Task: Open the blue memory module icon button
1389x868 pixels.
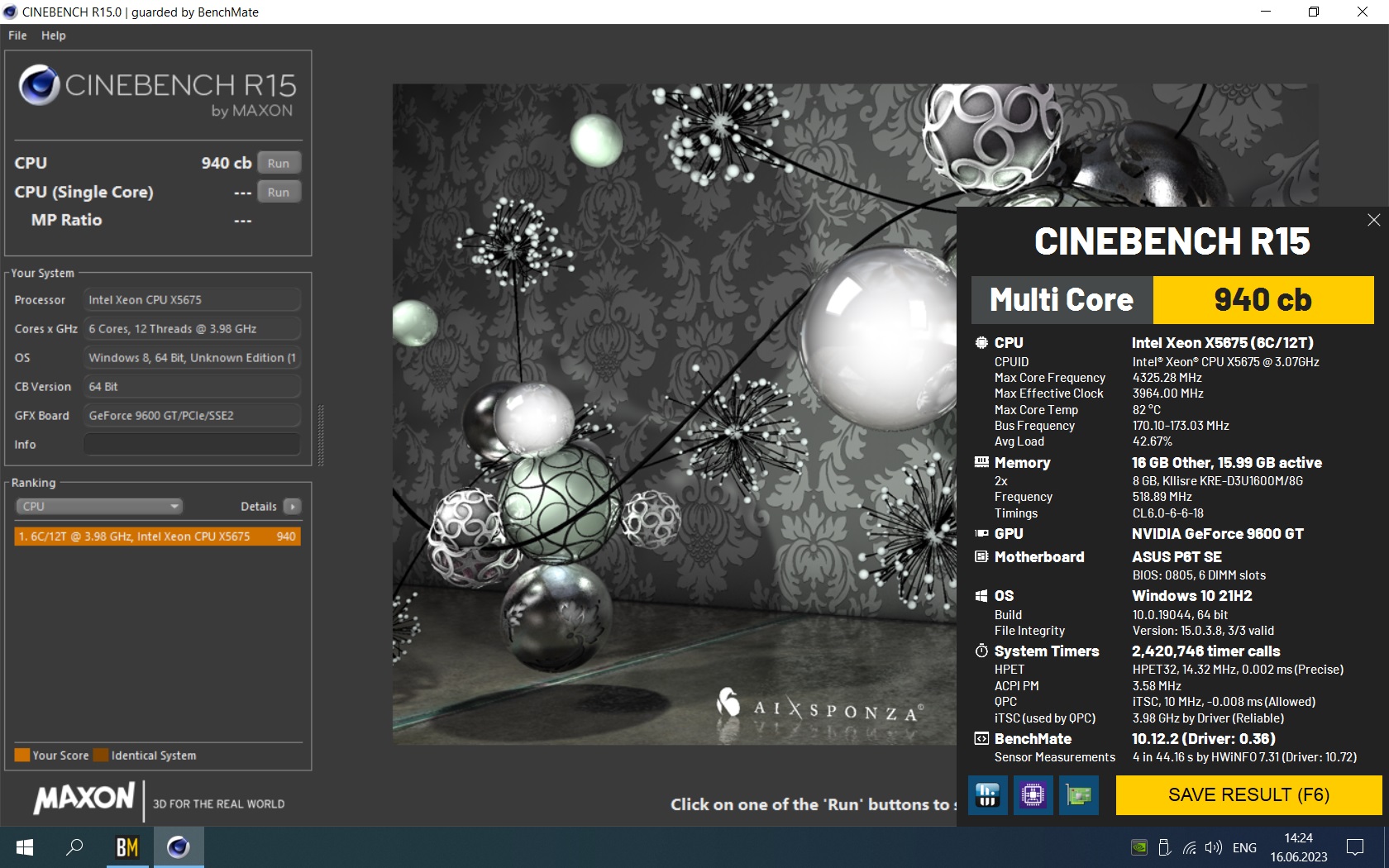Action: pos(987,795)
